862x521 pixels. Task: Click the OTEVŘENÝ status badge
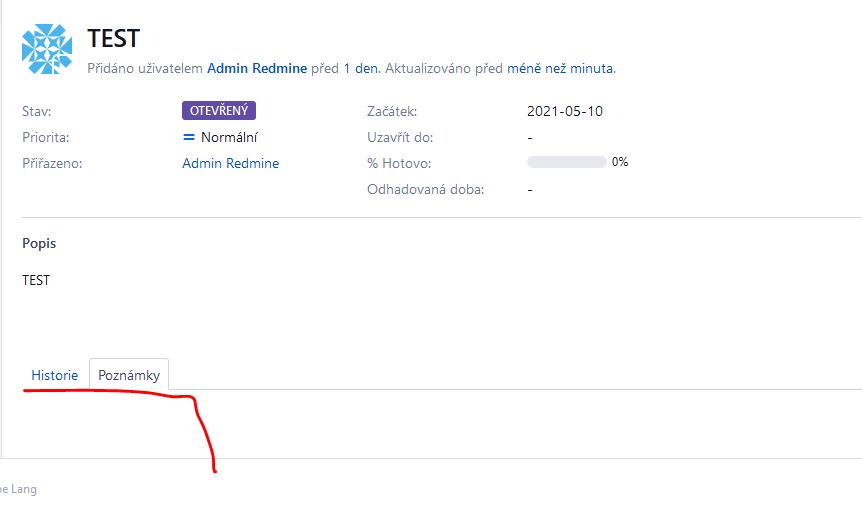tap(219, 110)
